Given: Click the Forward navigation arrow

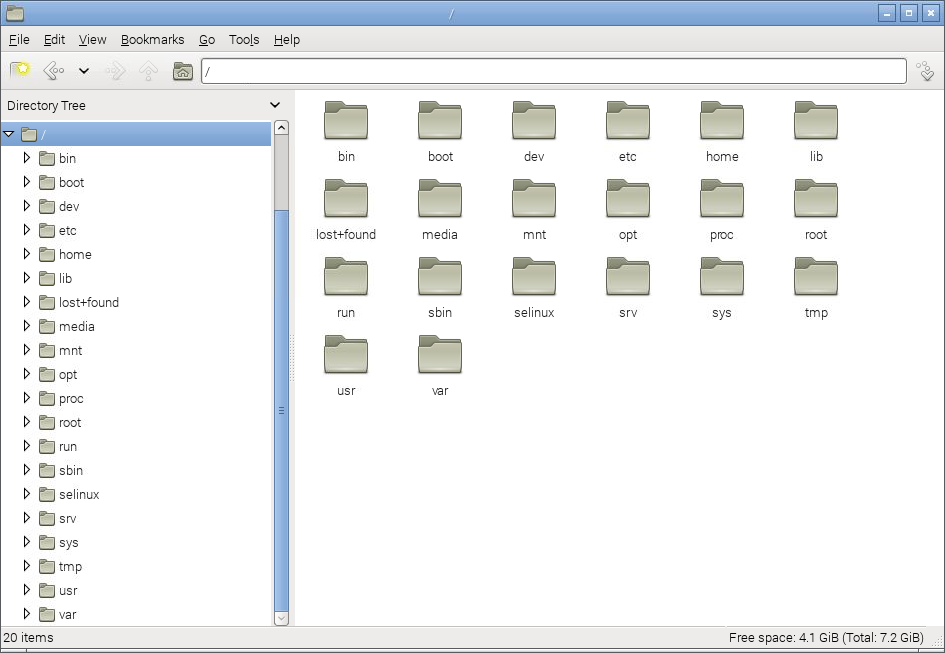Looking at the screenshot, I should (116, 70).
